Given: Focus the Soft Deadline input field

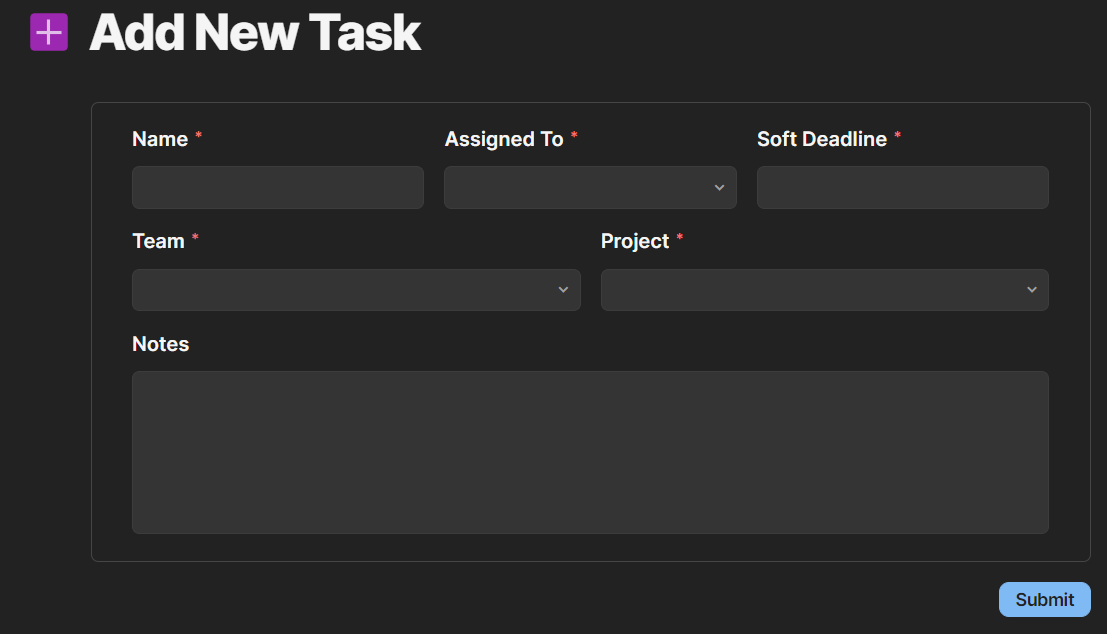Looking at the screenshot, I should pos(902,187).
